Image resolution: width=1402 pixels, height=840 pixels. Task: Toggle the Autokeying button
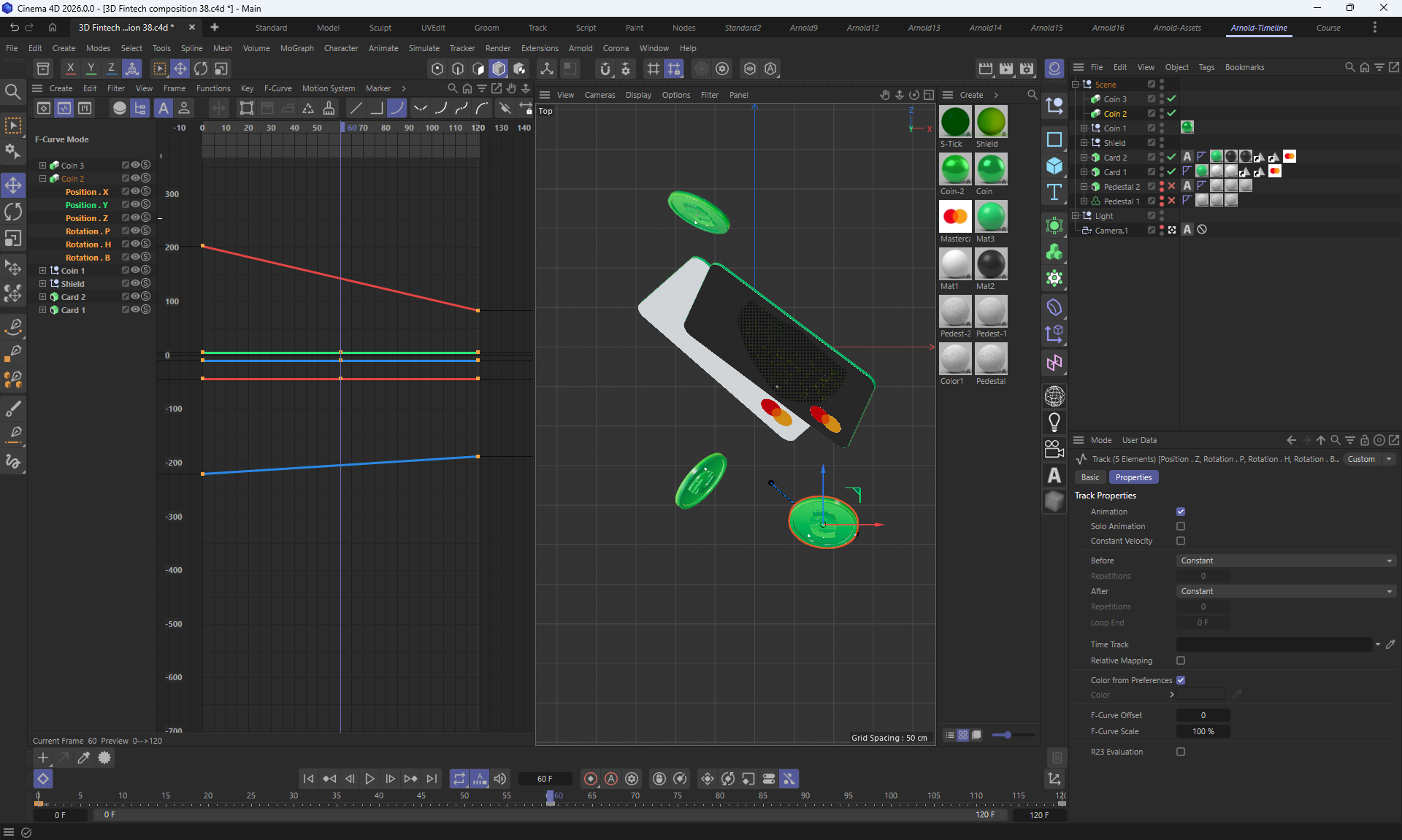coord(611,779)
